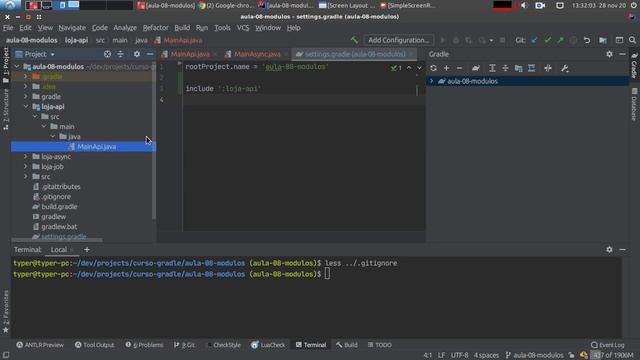Expand the gradle folder in project tree
This screenshot has height=360, width=640.
(26, 96)
